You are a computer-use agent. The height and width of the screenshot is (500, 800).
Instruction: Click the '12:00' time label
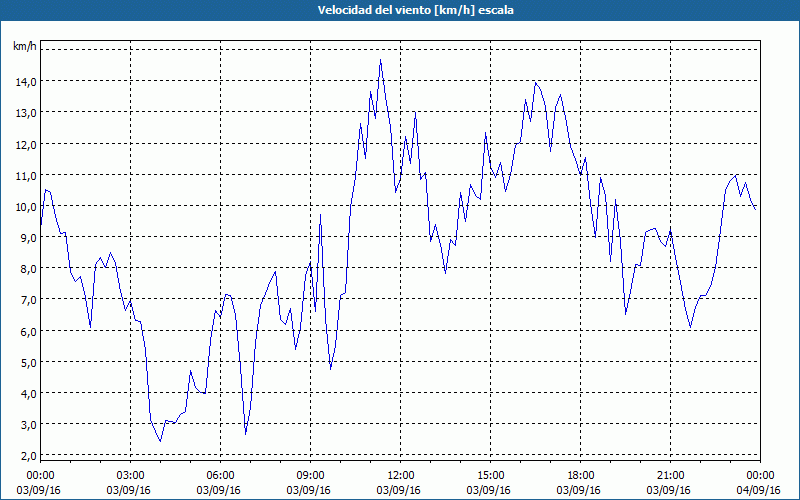pyautogui.click(x=401, y=476)
